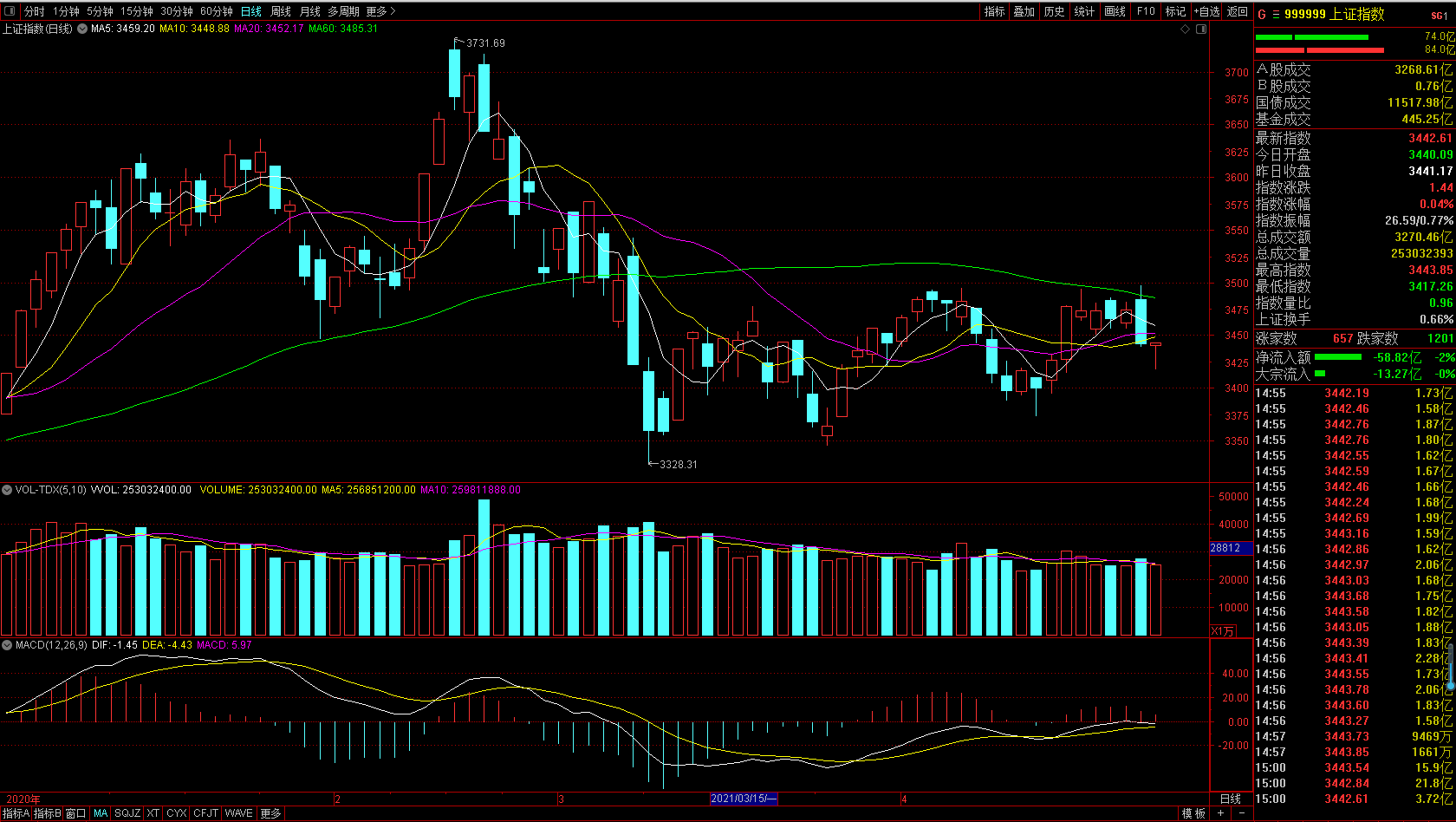Switch to 周线 weekly period
Image resolution: width=1456 pixels, height=822 pixels.
point(281,11)
